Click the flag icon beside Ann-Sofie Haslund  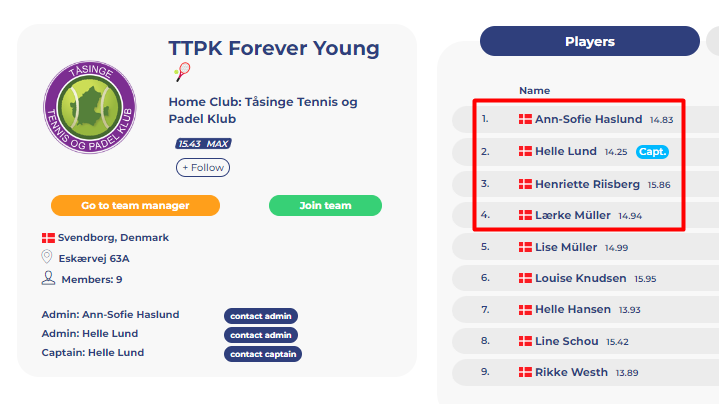coord(525,119)
